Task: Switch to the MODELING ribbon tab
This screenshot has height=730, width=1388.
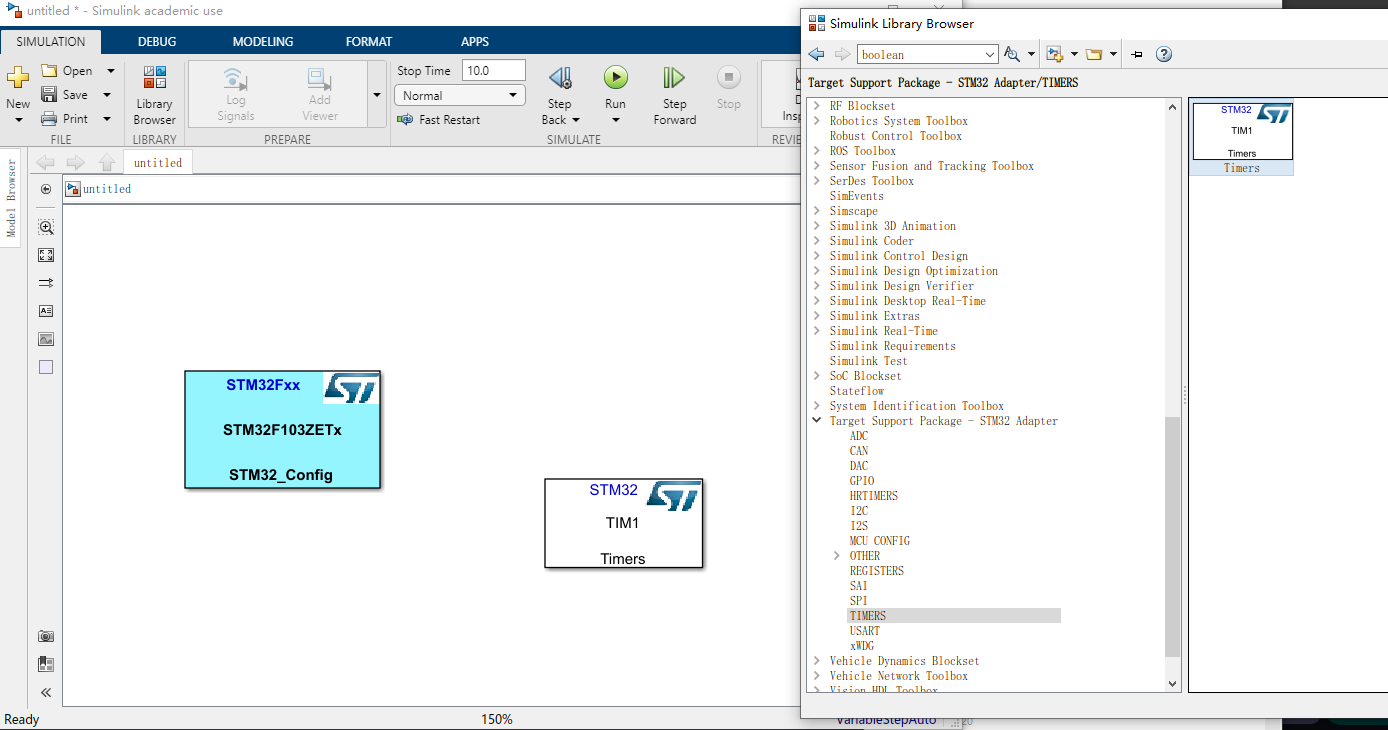Action: 262,41
